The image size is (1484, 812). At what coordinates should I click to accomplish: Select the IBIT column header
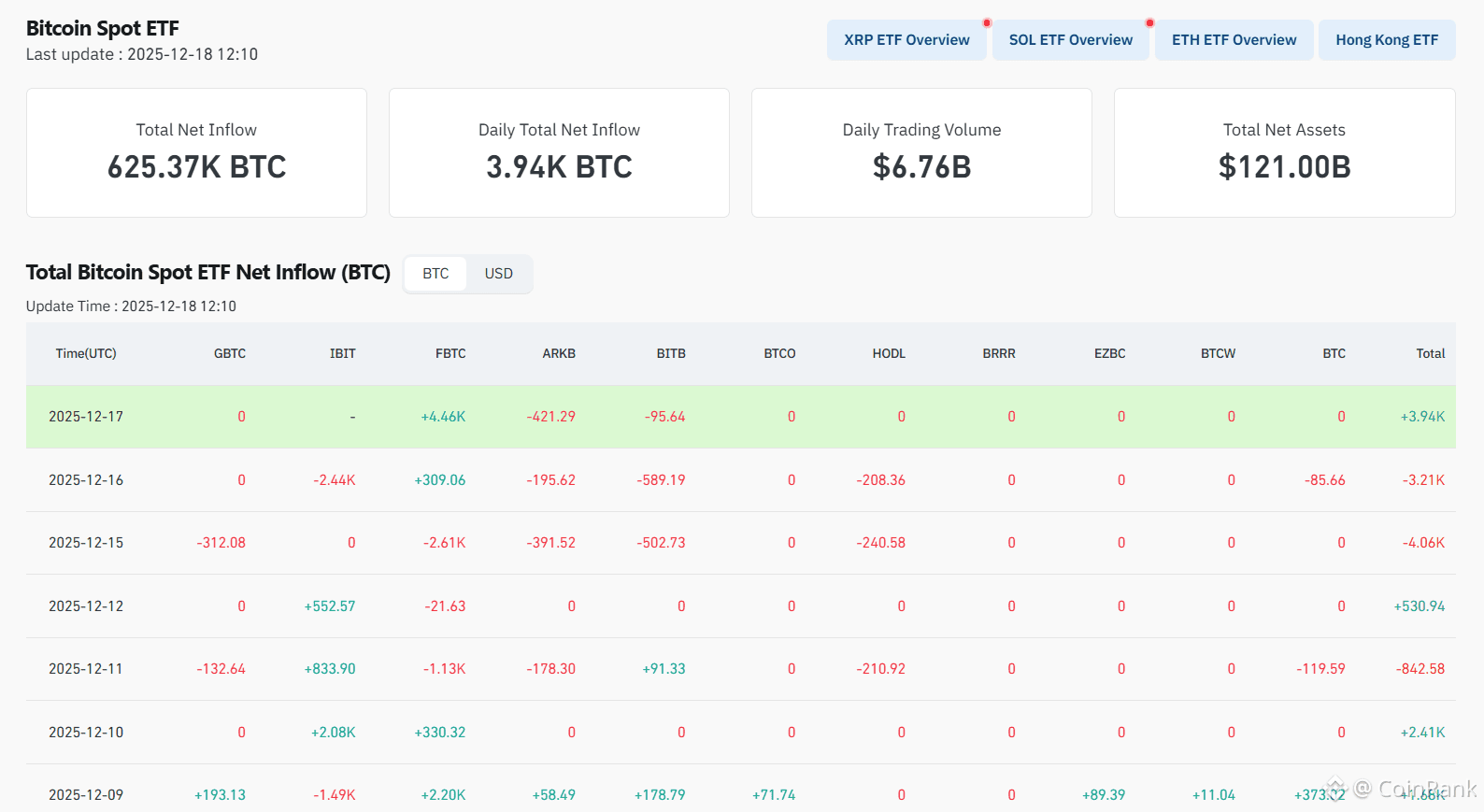pos(342,353)
